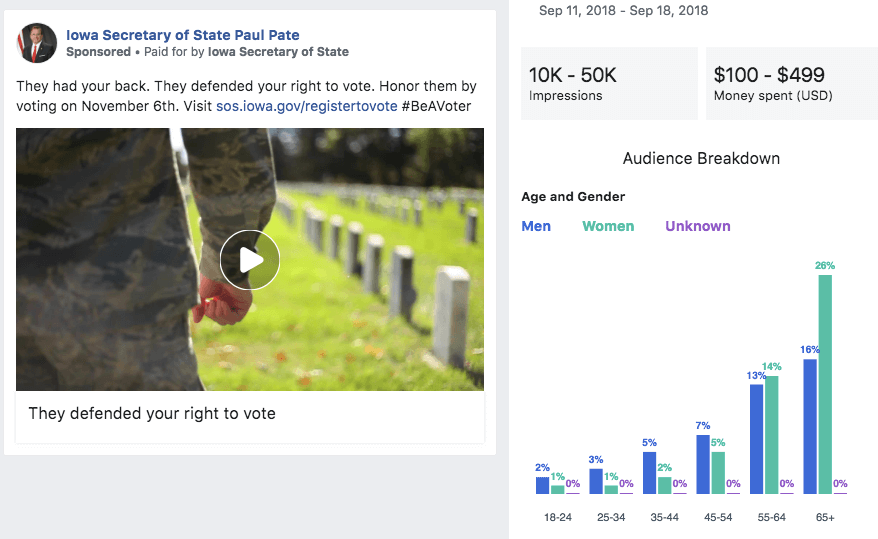Toggle the Men legend filter
Screen dimensions: 878x539
pos(536,226)
